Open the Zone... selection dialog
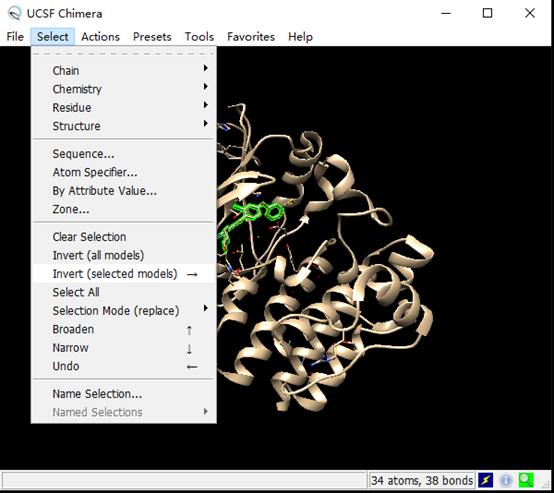 coord(124,209)
